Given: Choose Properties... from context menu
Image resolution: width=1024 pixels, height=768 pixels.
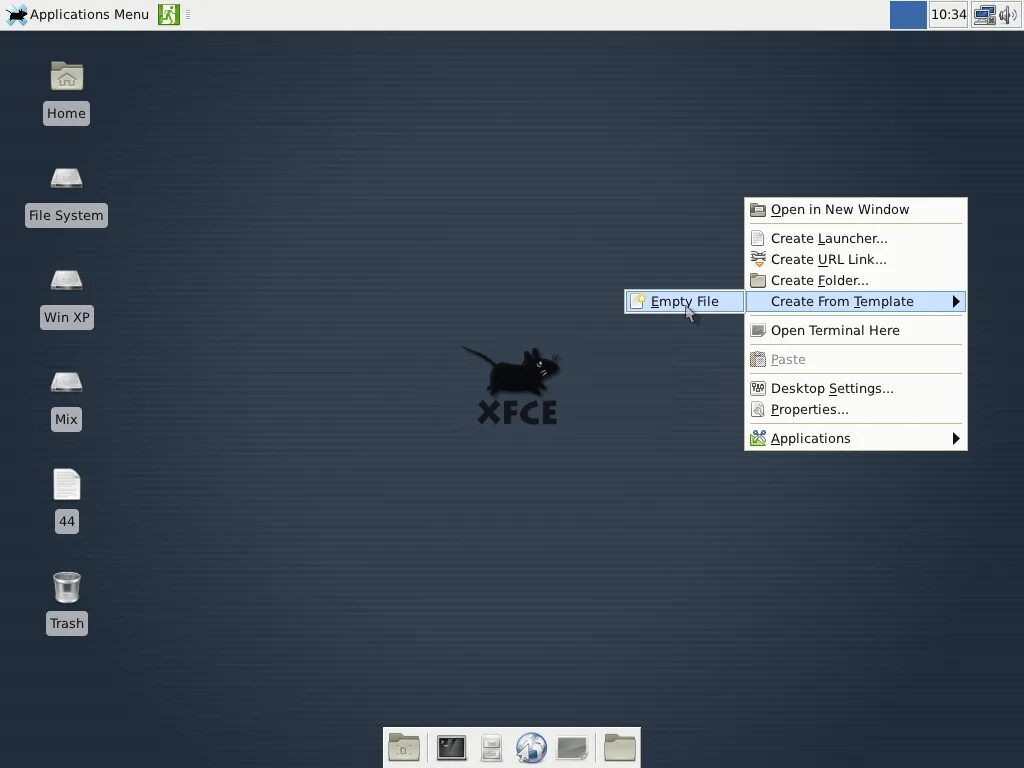Looking at the screenshot, I should [x=856, y=409].
